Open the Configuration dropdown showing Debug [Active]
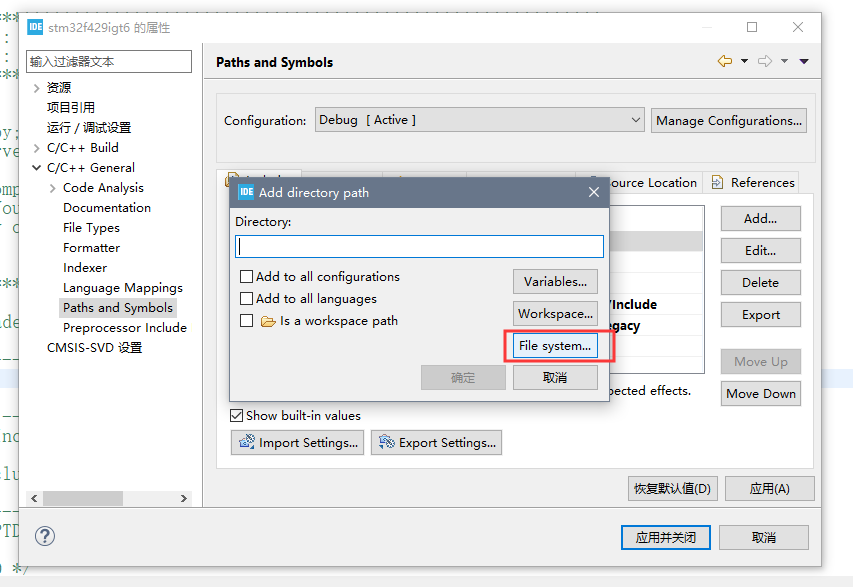The width and height of the screenshot is (853, 587). click(637, 120)
